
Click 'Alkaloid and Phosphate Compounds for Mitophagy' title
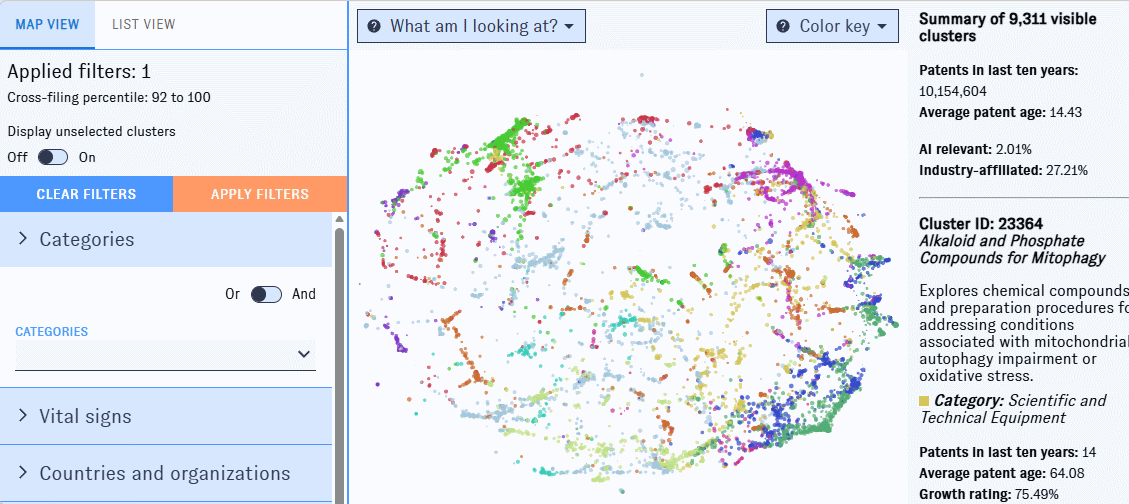pyautogui.click(x=1012, y=249)
